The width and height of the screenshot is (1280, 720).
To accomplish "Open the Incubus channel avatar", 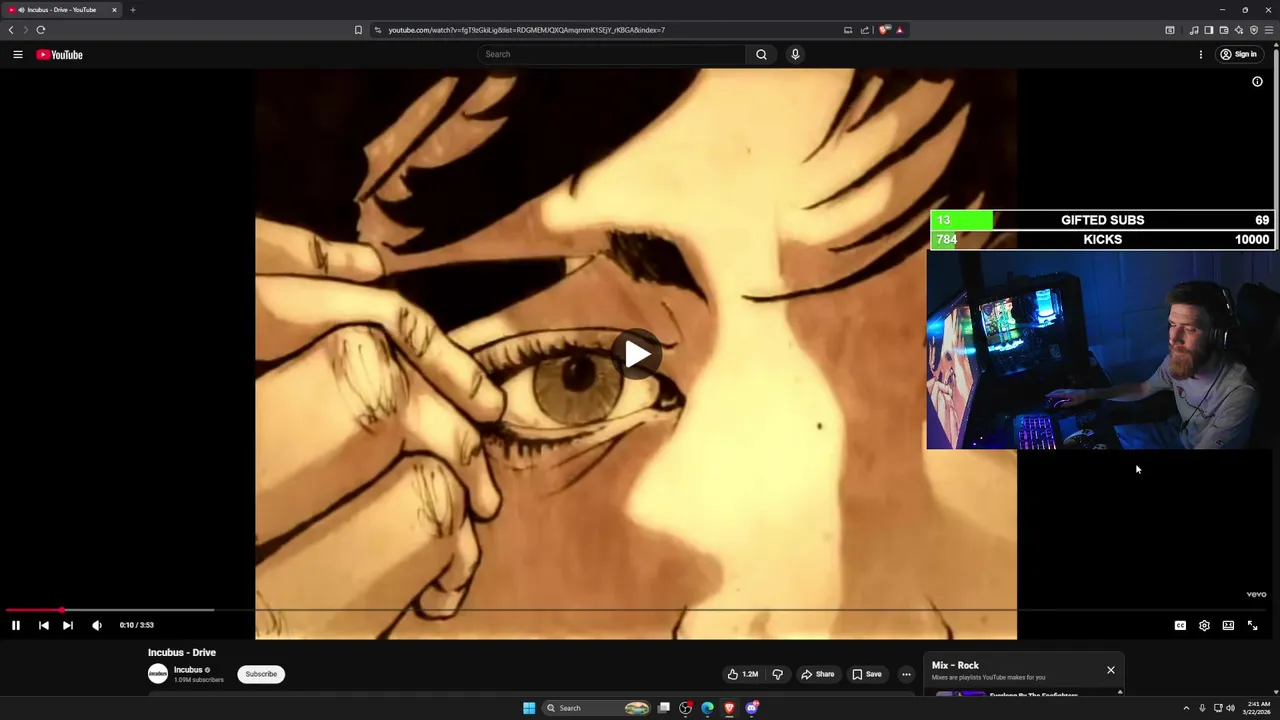I will (x=158, y=674).
